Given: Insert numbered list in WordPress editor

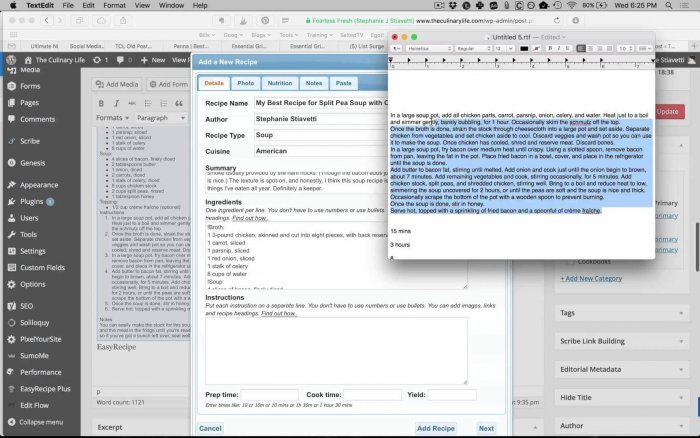Looking at the screenshot, I should [x=163, y=104].
